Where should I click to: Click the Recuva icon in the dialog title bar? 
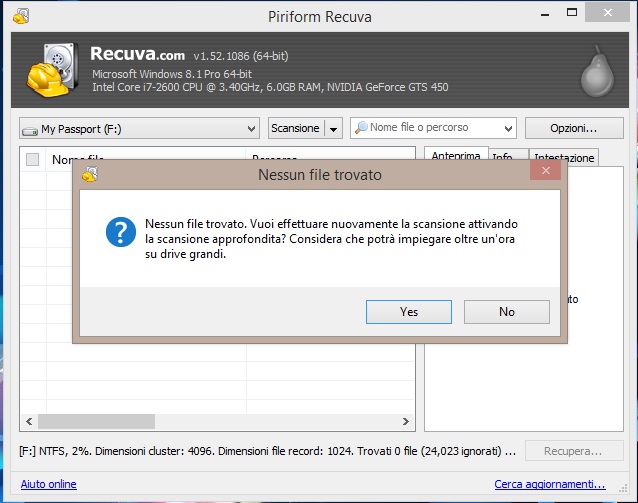[x=90, y=174]
